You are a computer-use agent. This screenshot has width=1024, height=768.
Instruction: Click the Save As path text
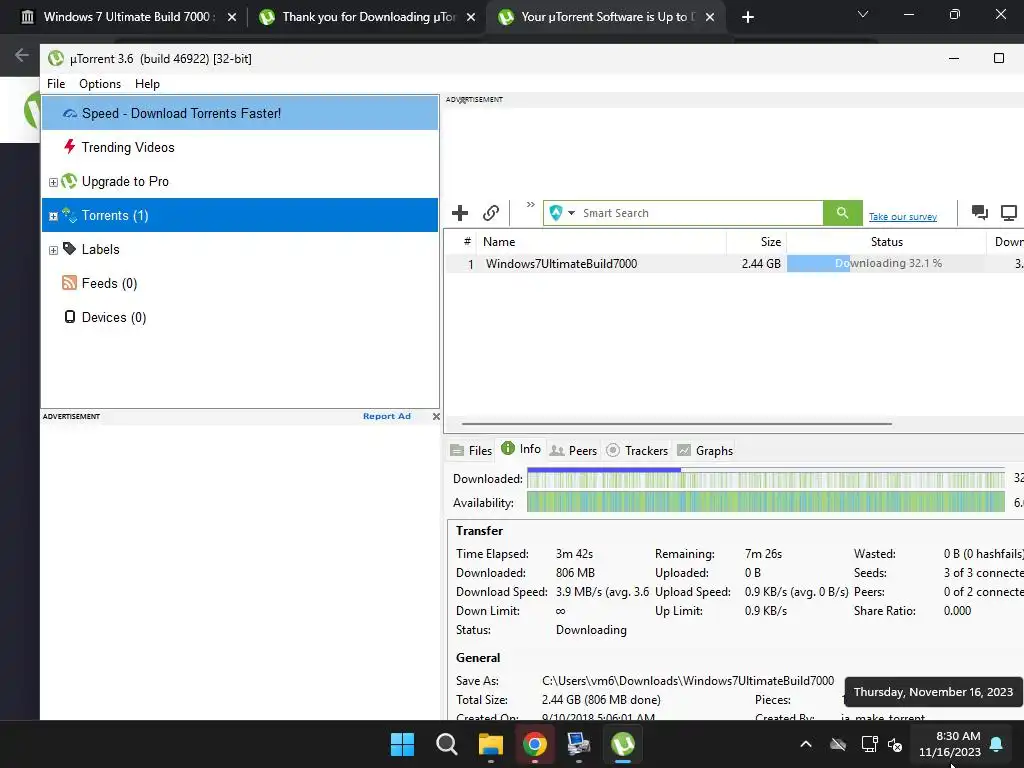tap(688, 680)
